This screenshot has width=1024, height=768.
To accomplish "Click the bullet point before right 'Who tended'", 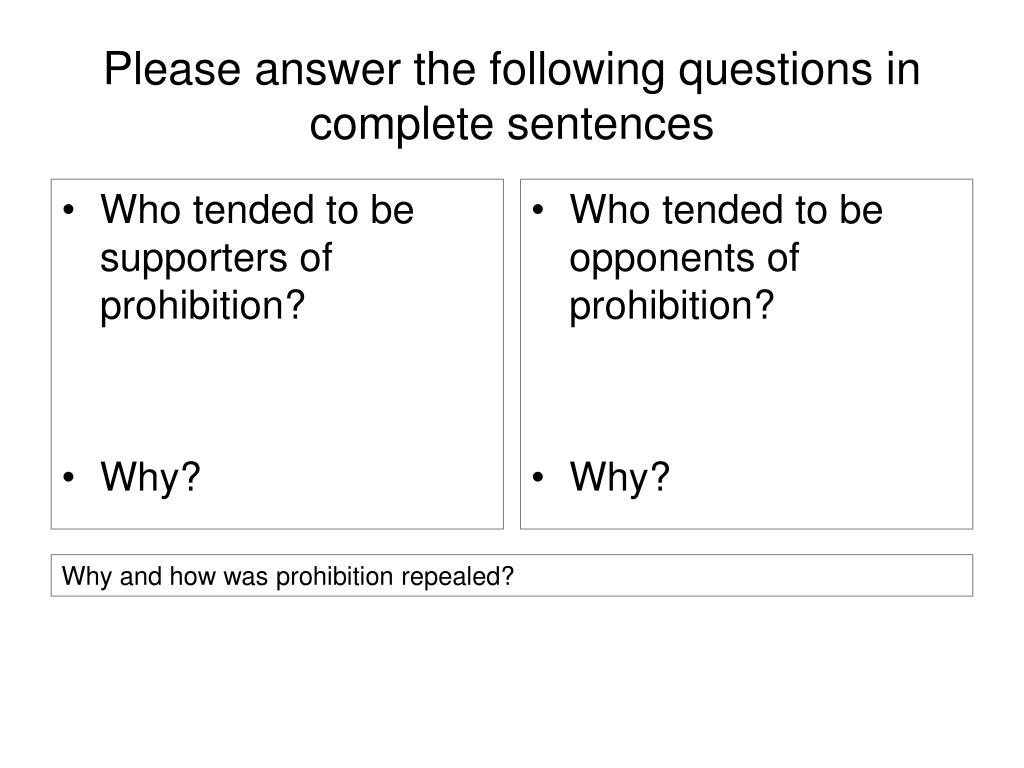I will (x=537, y=210).
